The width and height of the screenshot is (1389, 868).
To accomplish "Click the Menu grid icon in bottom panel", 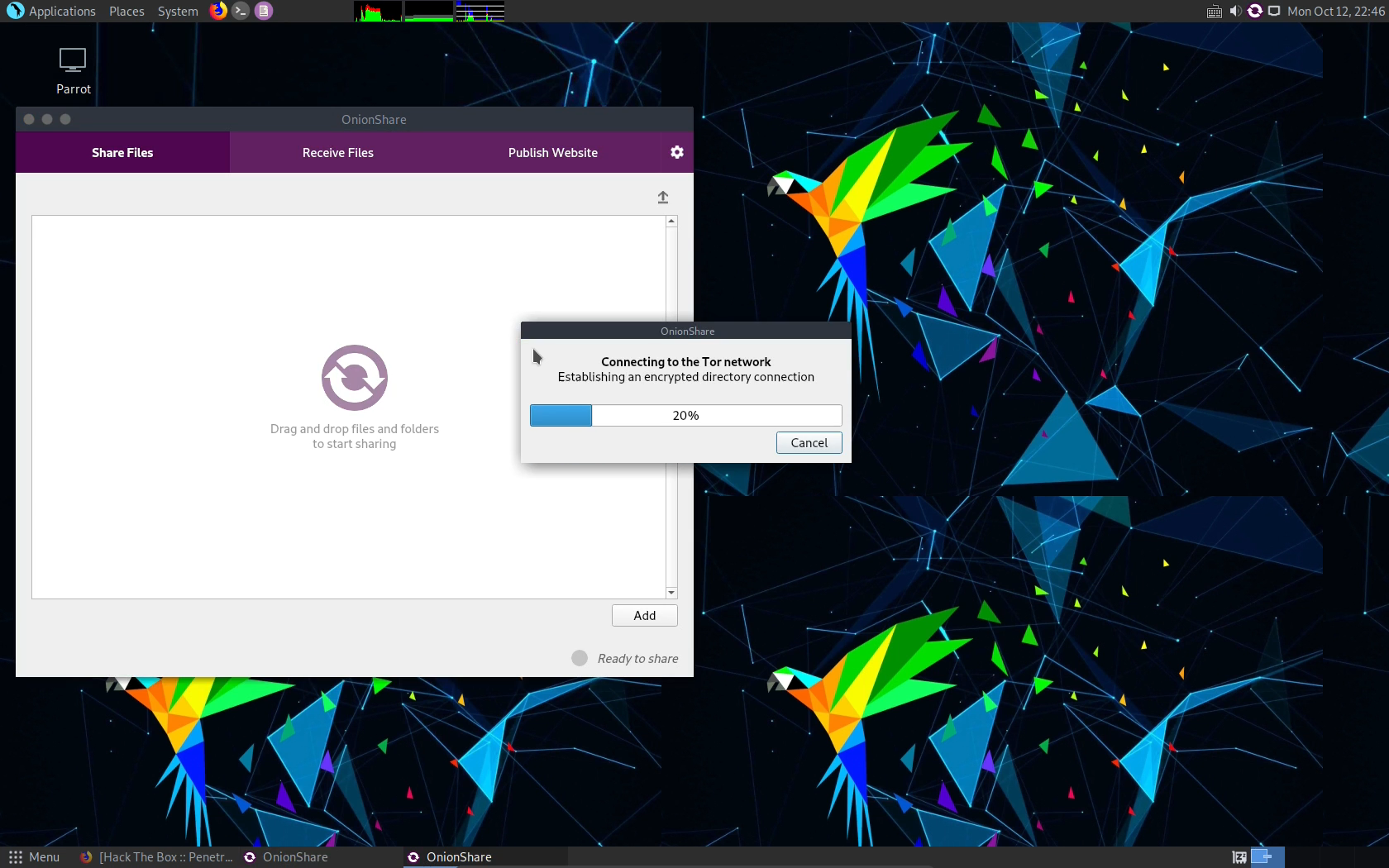I will 15,857.
